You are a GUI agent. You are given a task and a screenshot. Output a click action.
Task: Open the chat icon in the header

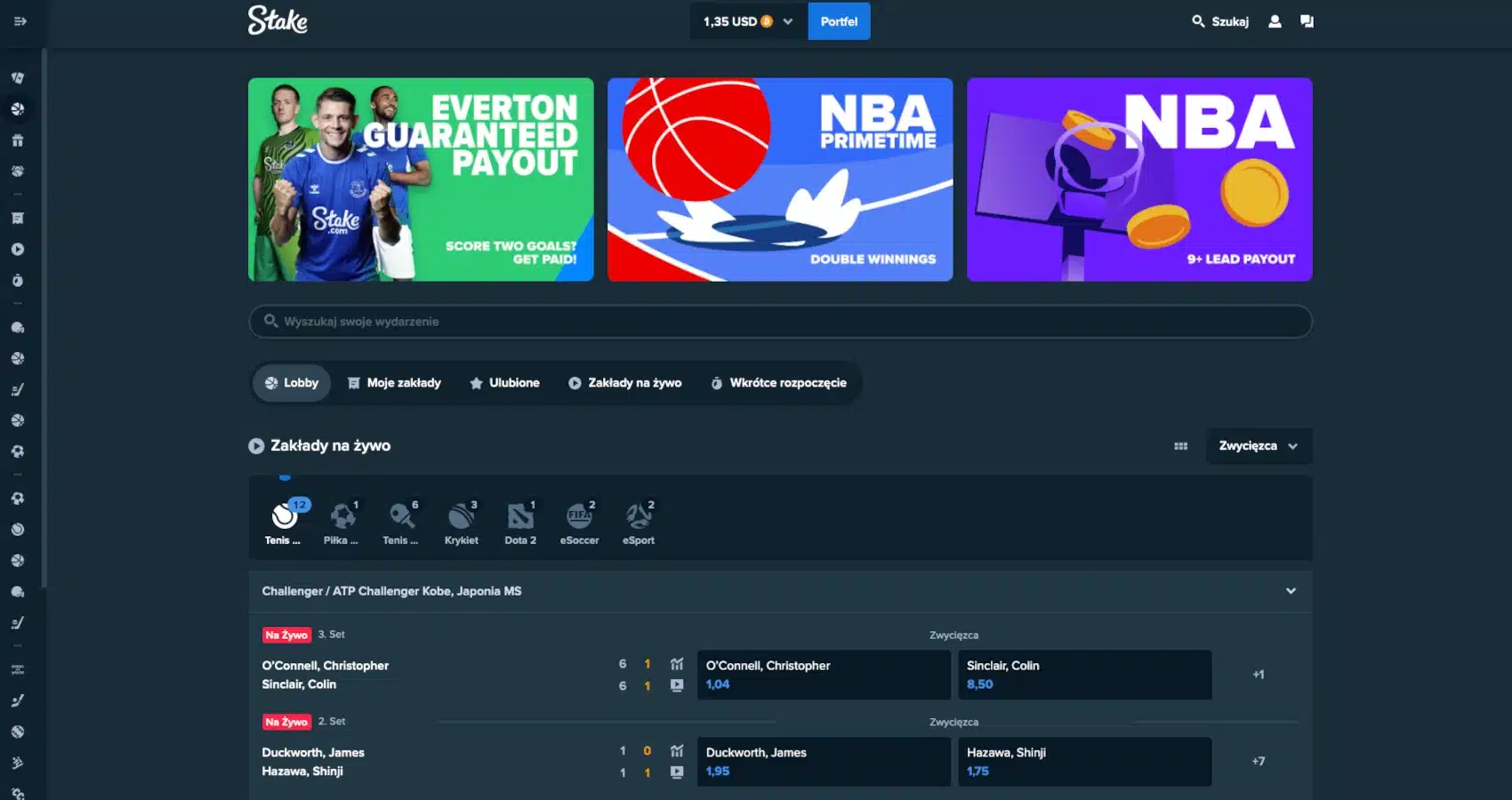1307,21
